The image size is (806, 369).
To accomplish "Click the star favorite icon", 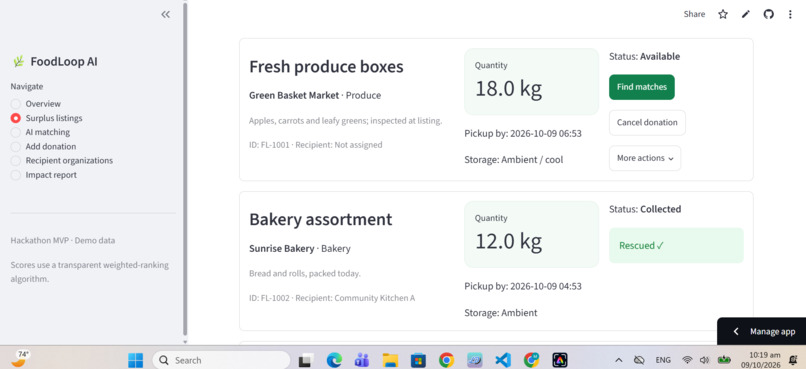I will (x=723, y=14).
